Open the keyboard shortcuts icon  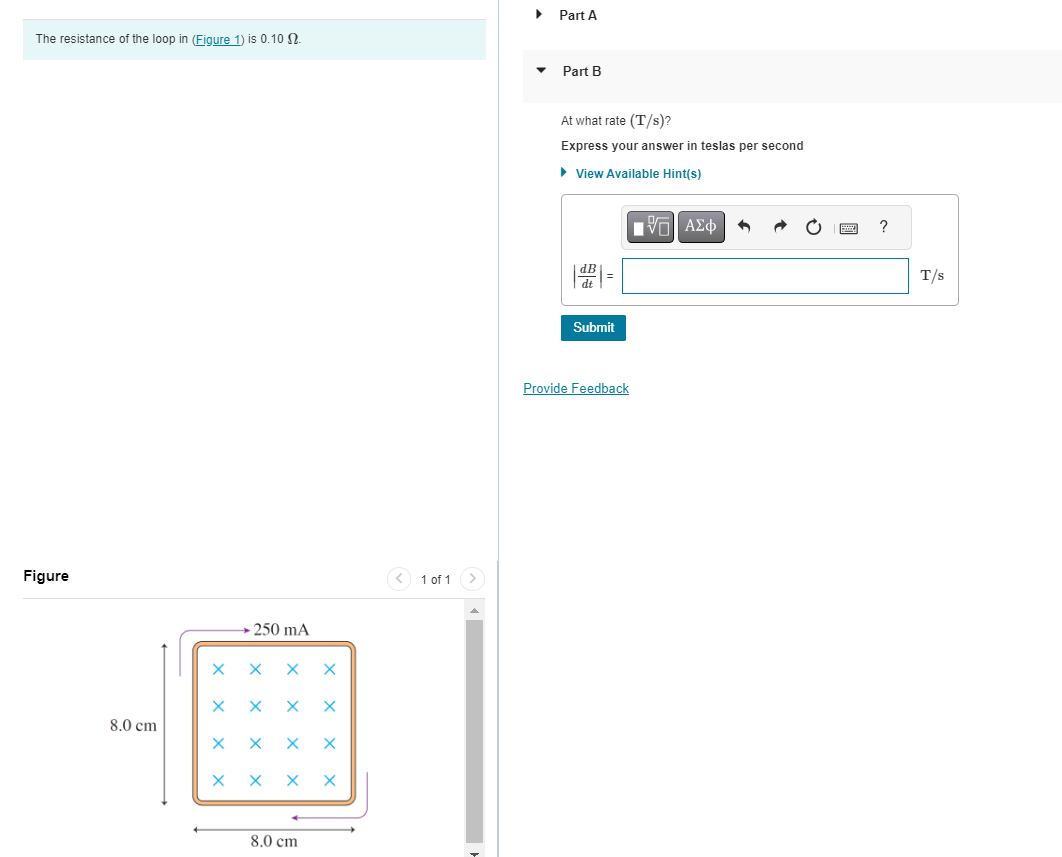[x=848, y=227]
